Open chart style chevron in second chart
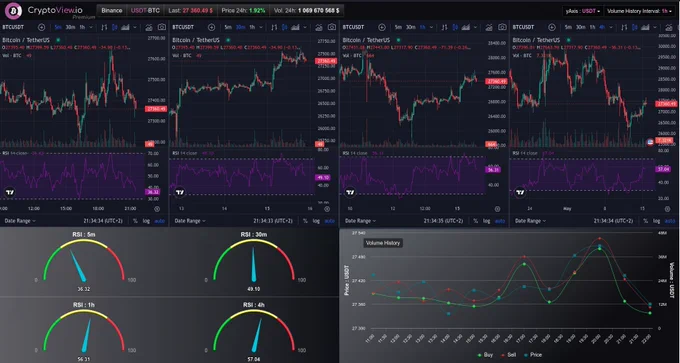Screen dimensions: 680x363 (x=305, y=27)
